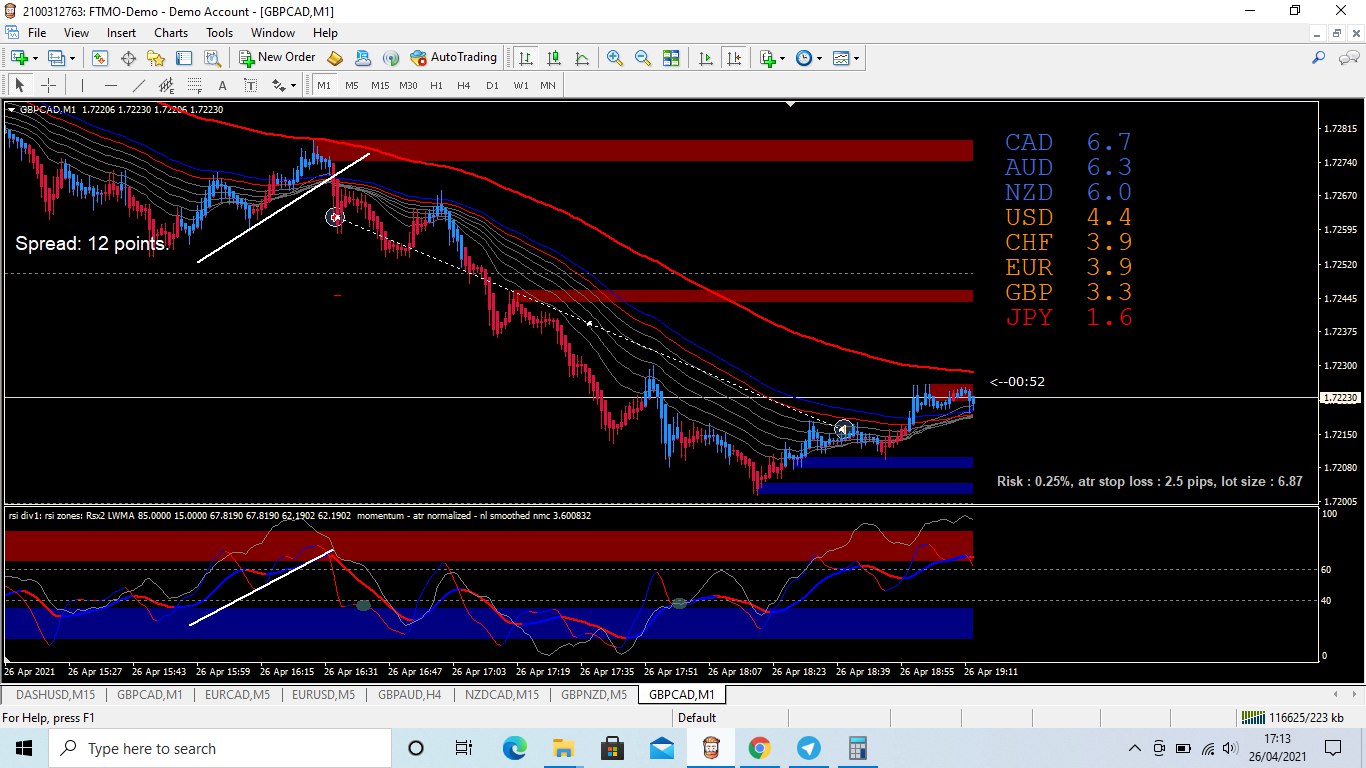Open the Tools menu
The height and width of the screenshot is (768, 1366).
click(219, 33)
